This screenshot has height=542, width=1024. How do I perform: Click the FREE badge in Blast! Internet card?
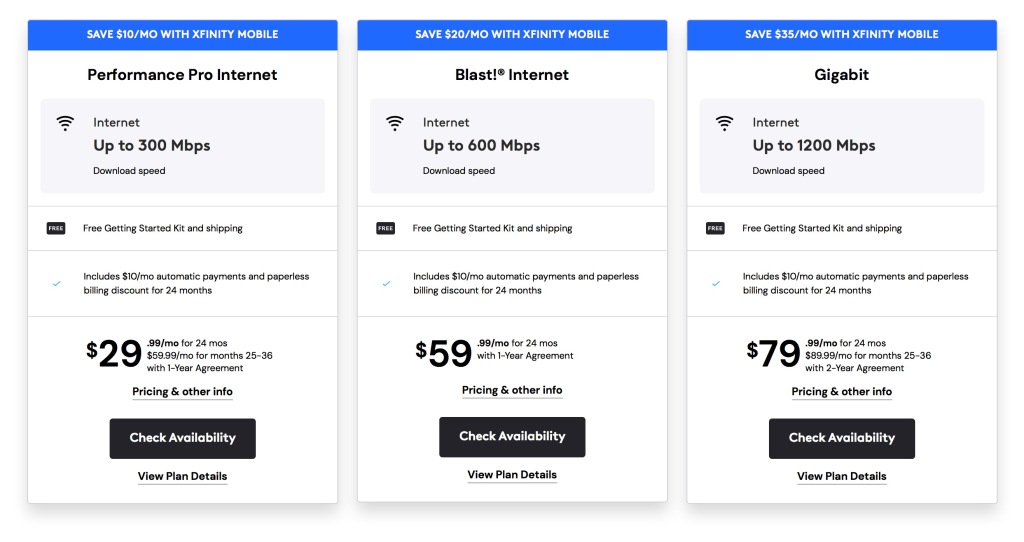386,228
